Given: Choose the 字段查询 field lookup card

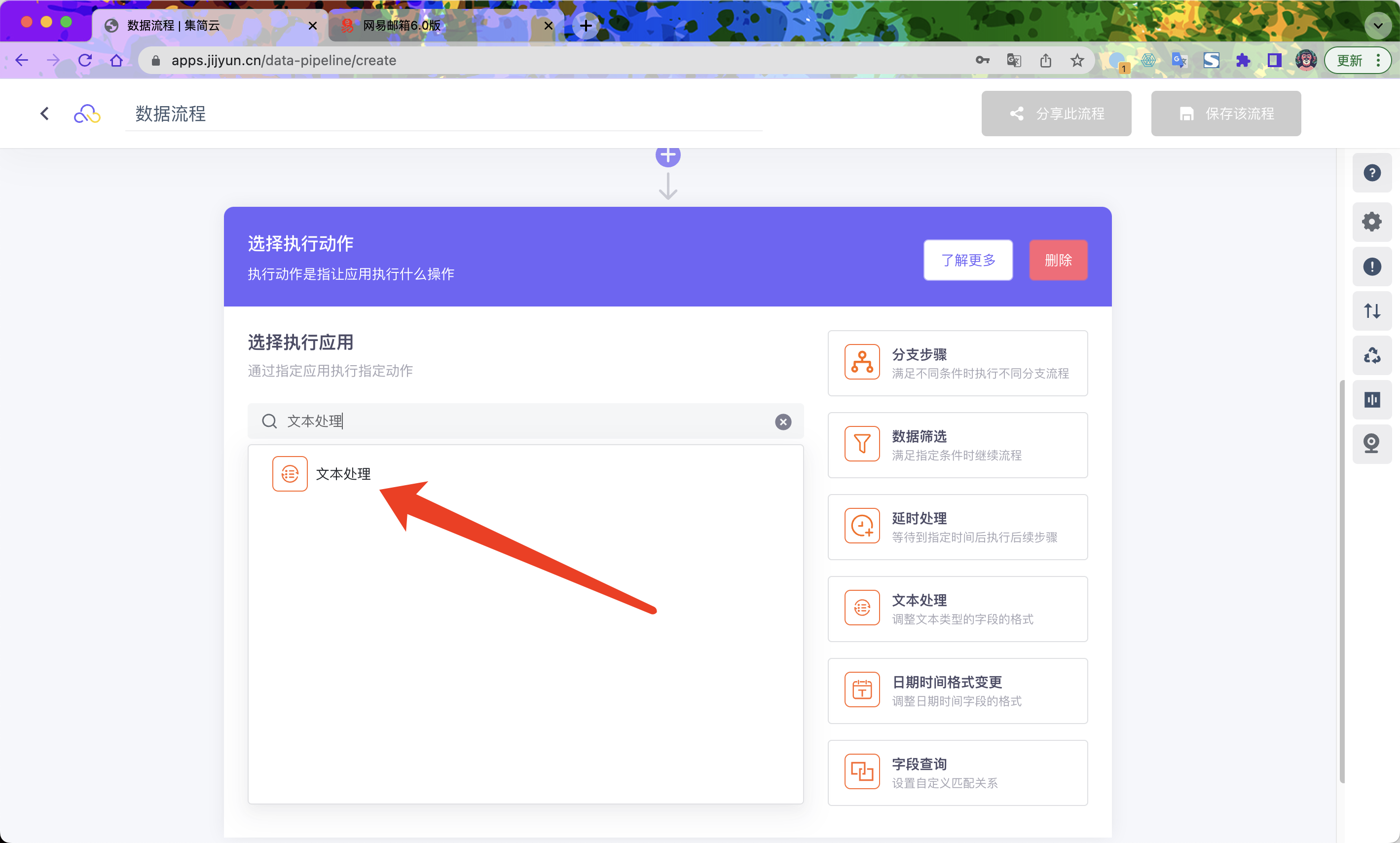Looking at the screenshot, I should pos(957,772).
